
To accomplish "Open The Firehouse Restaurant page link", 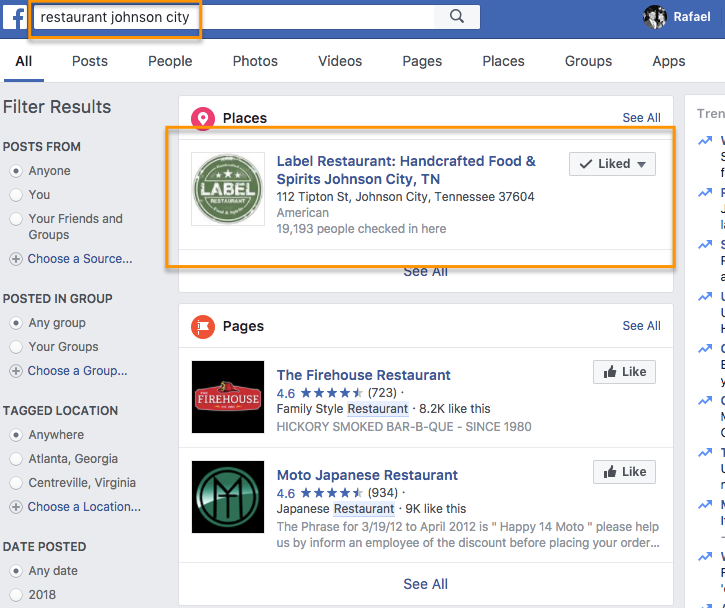I will coord(363,375).
